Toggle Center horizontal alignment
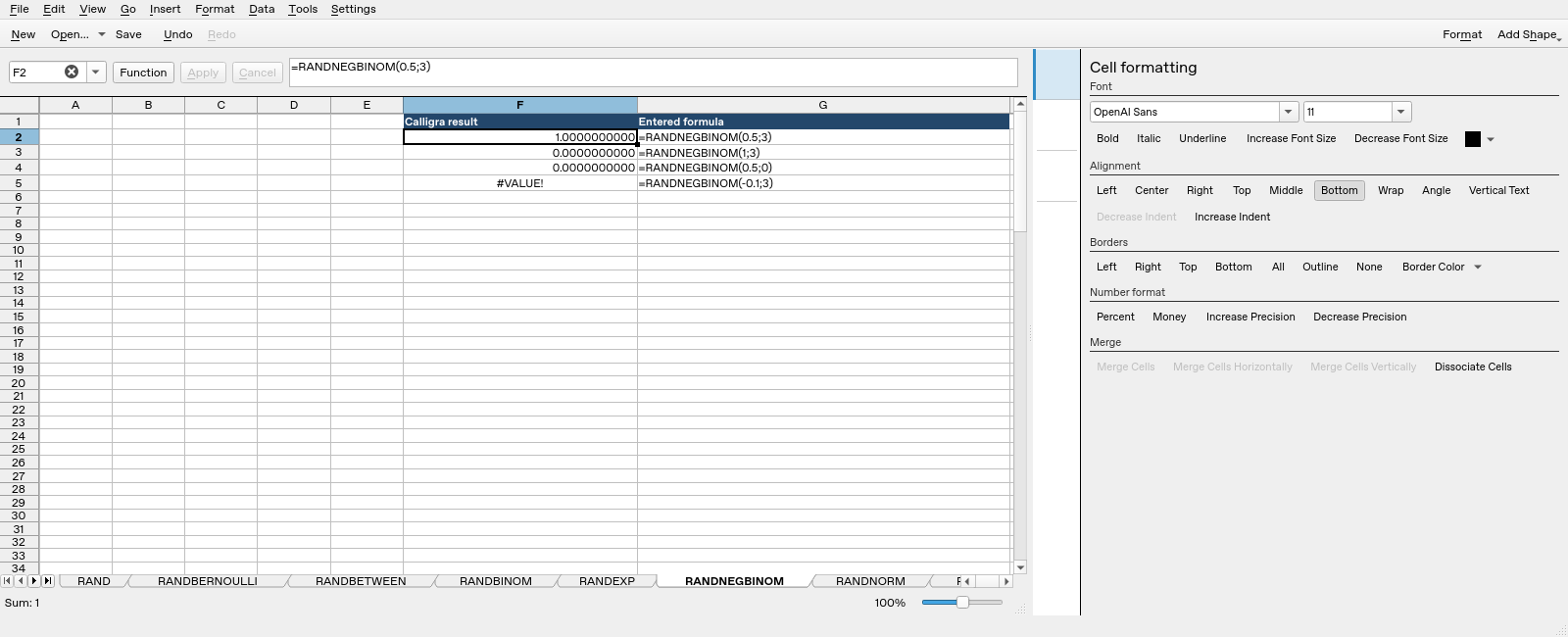Image resolution: width=1568 pixels, height=637 pixels. coord(1151,190)
